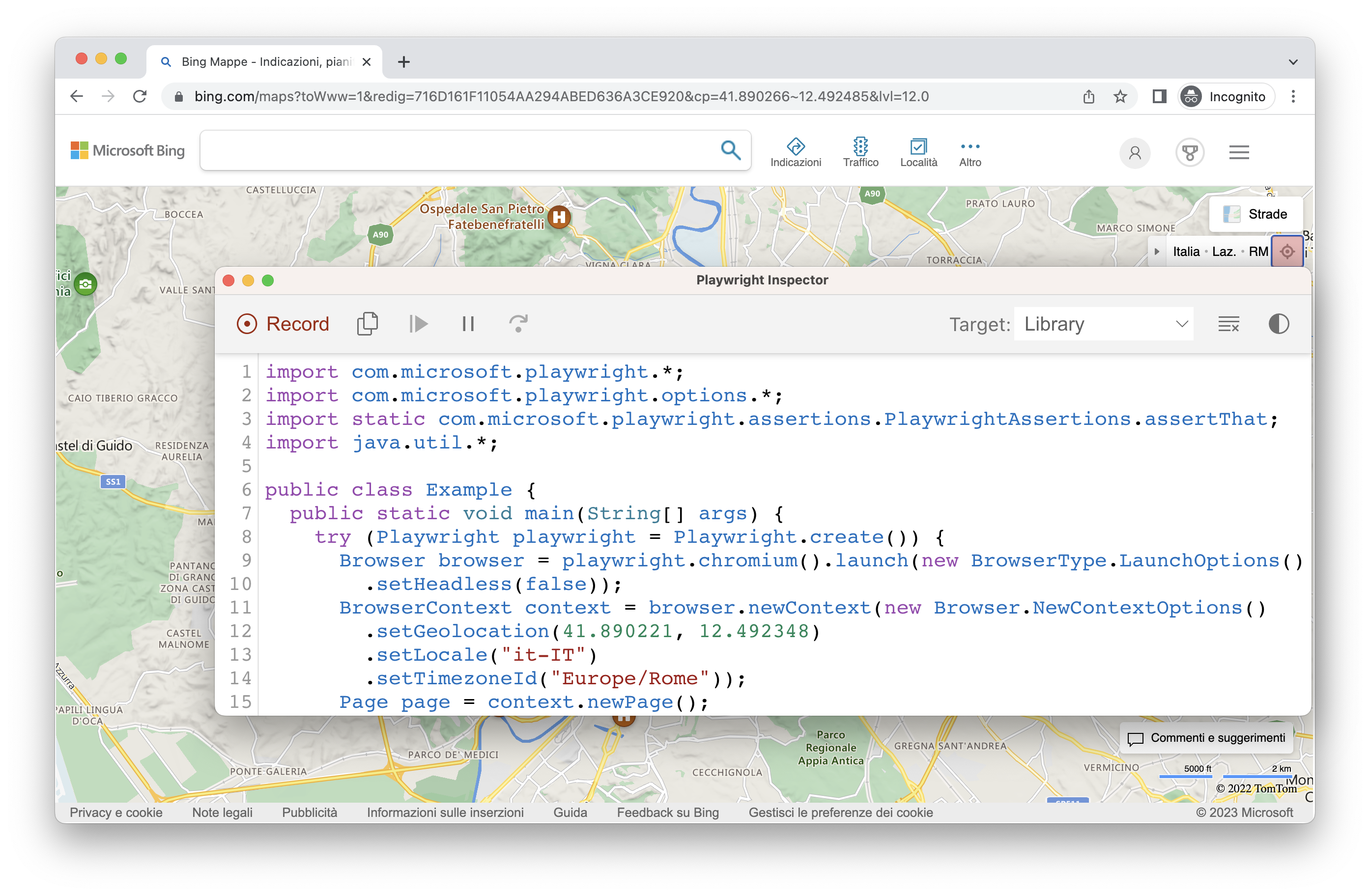Select the Bing Mappe tab
The width and height of the screenshot is (1370, 896).
coord(264,61)
